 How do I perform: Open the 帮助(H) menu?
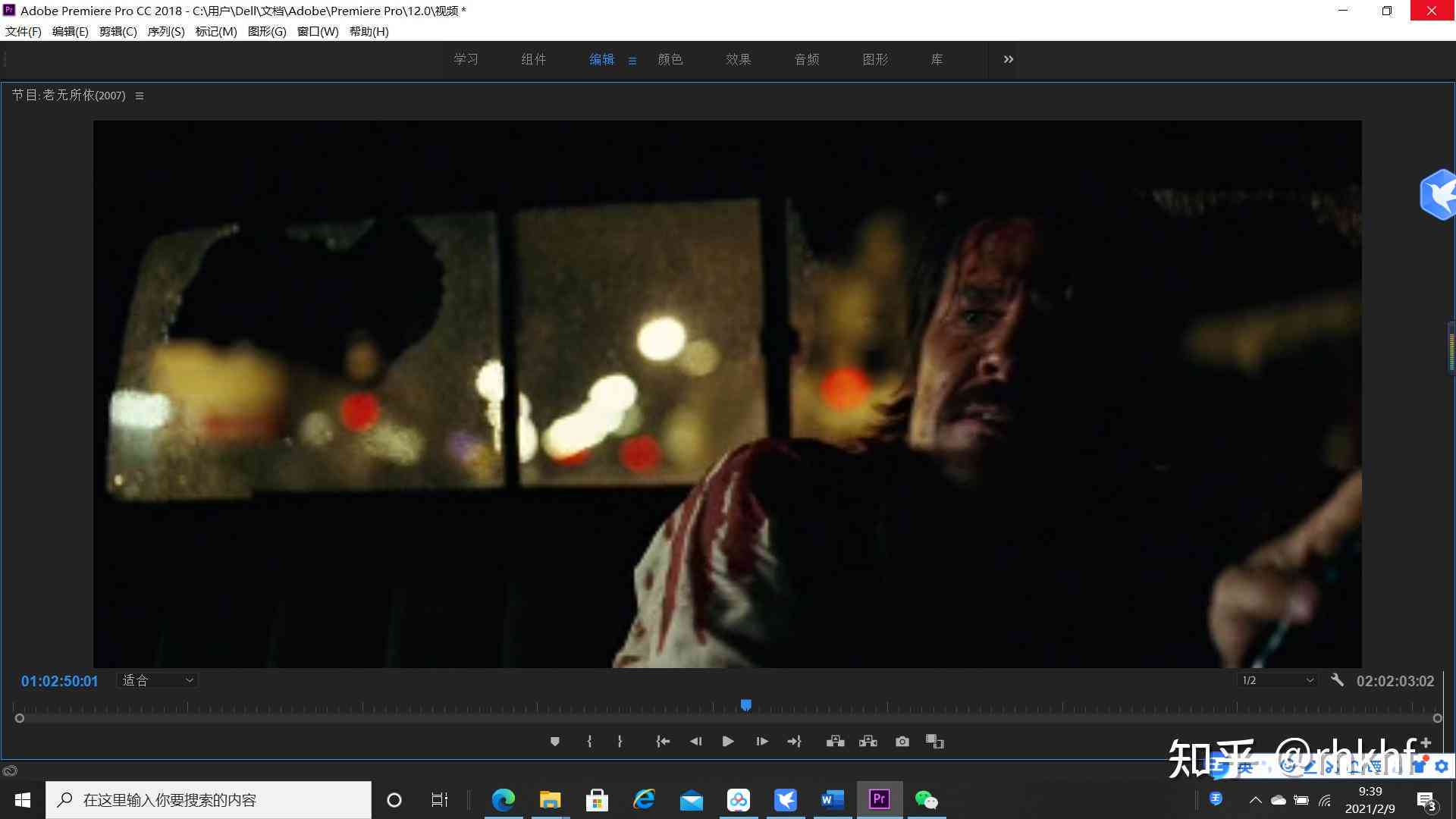coord(369,31)
